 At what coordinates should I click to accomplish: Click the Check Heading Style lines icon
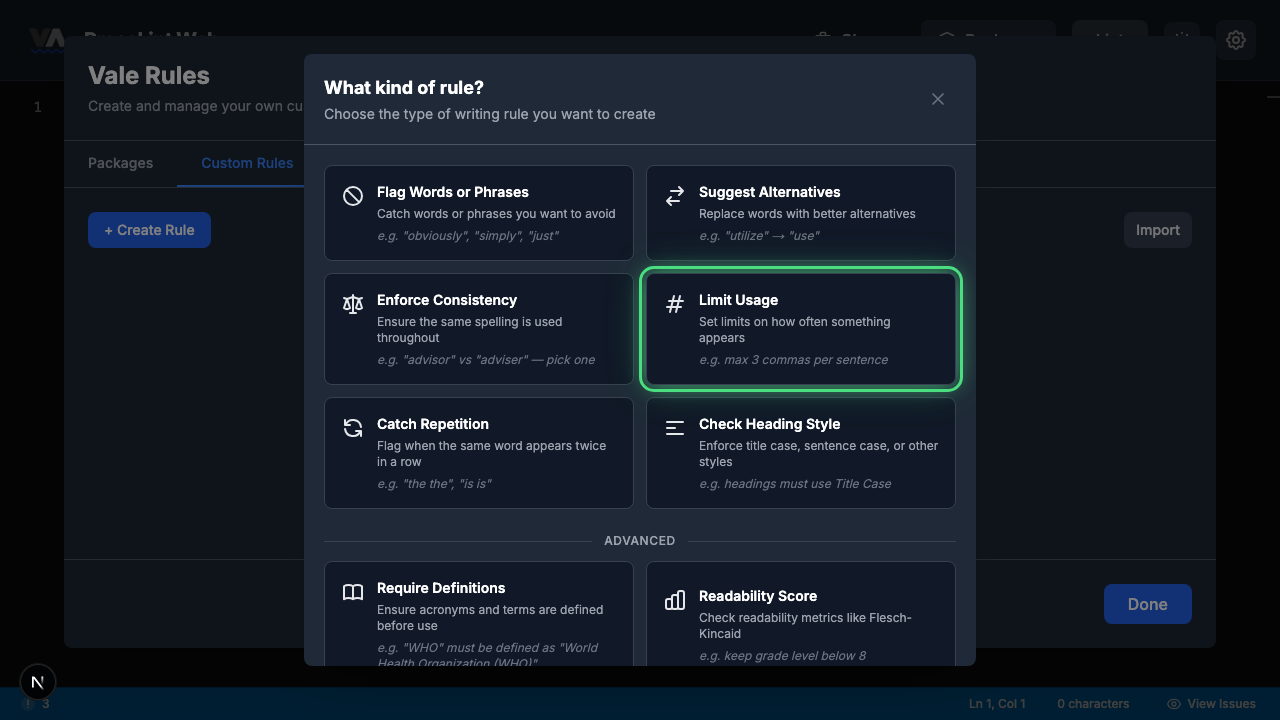click(675, 428)
